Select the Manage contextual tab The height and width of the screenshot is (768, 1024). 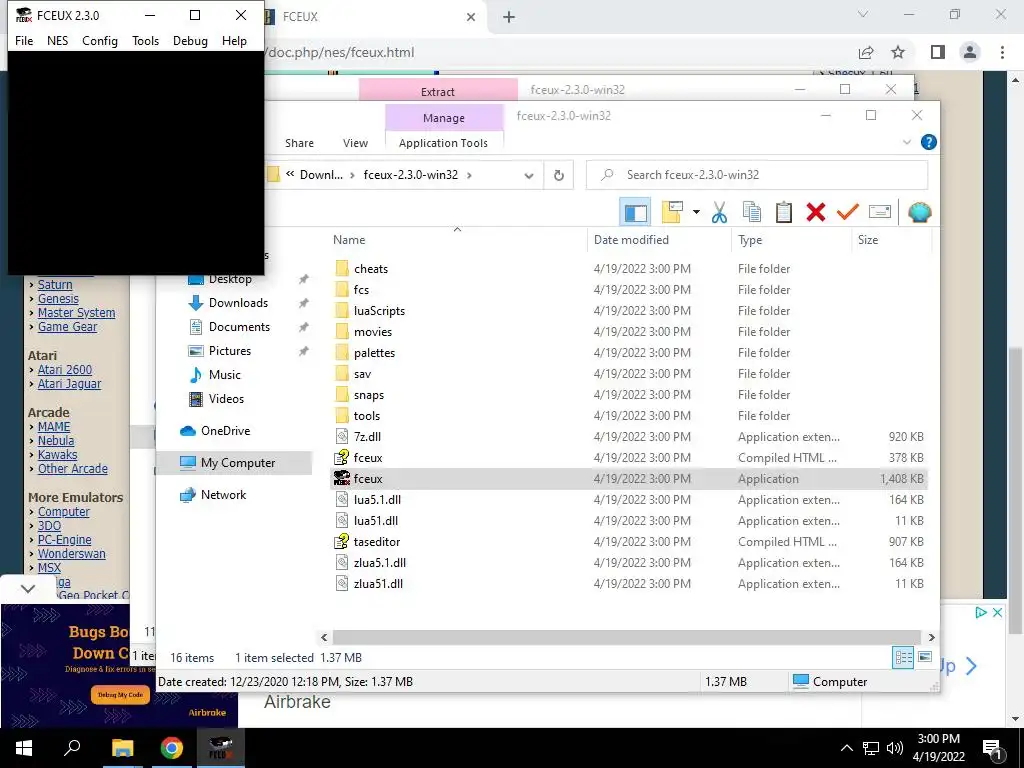[x=444, y=118]
